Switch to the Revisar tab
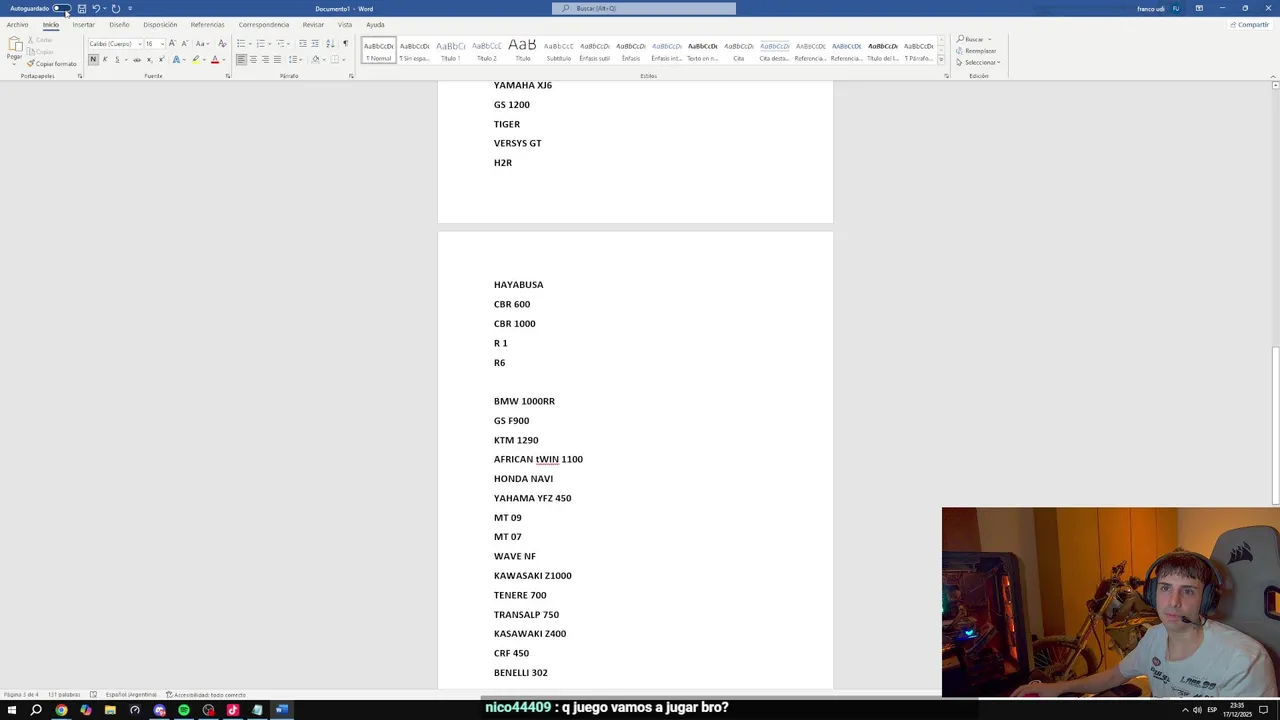 (x=313, y=25)
